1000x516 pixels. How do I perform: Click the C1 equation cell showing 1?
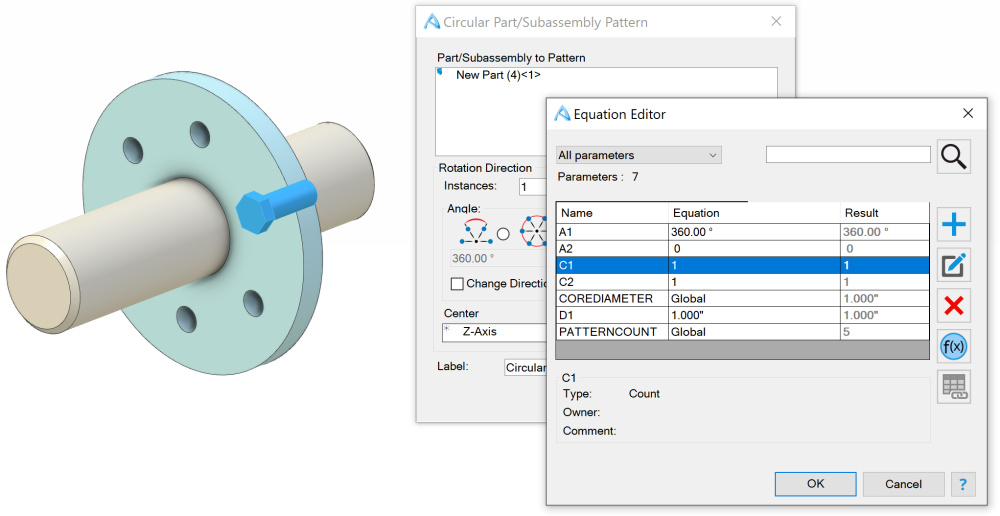click(754, 265)
